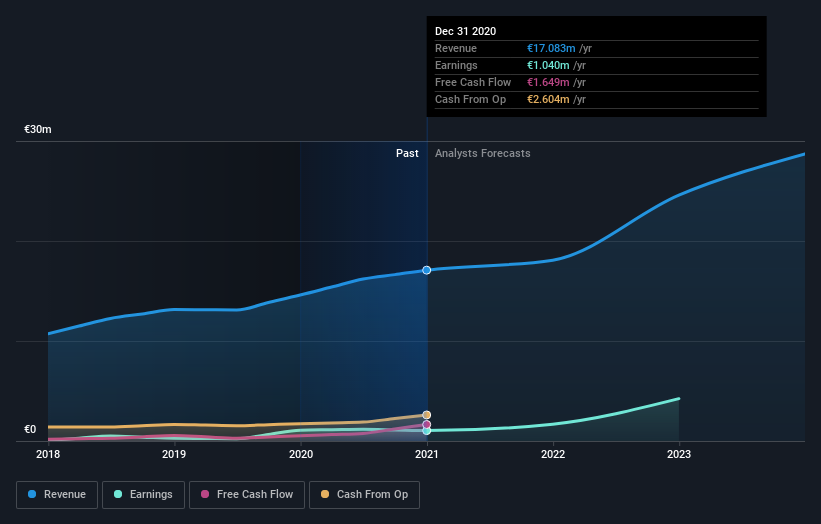Click the Dec 31 2020 tooltip date
This screenshot has width=821, height=524.
click(465, 31)
